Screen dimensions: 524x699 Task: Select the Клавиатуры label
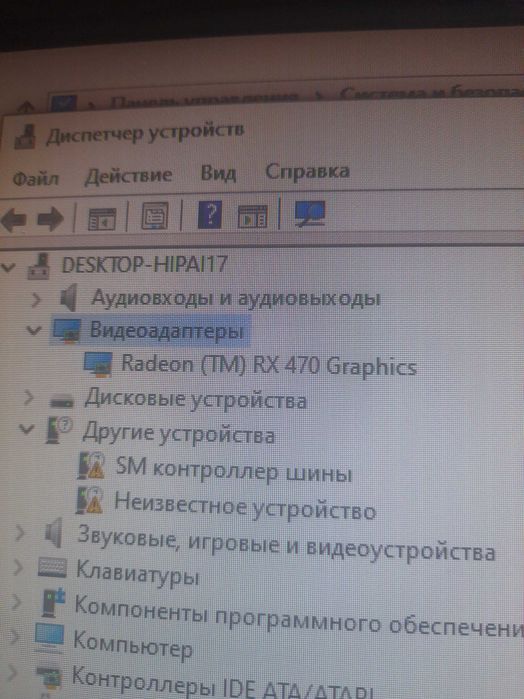pos(137,572)
